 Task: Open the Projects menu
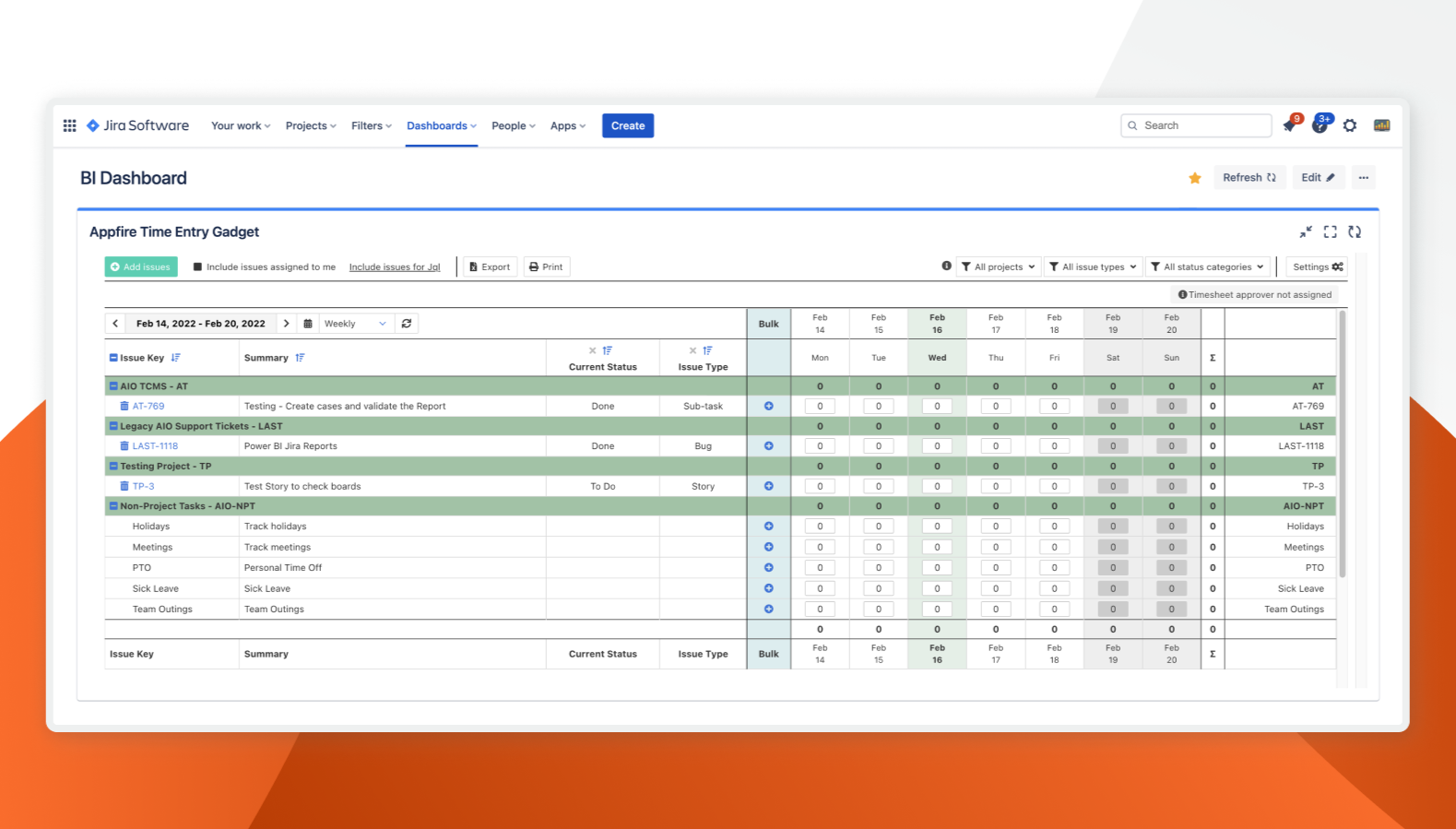tap(311, 126)
